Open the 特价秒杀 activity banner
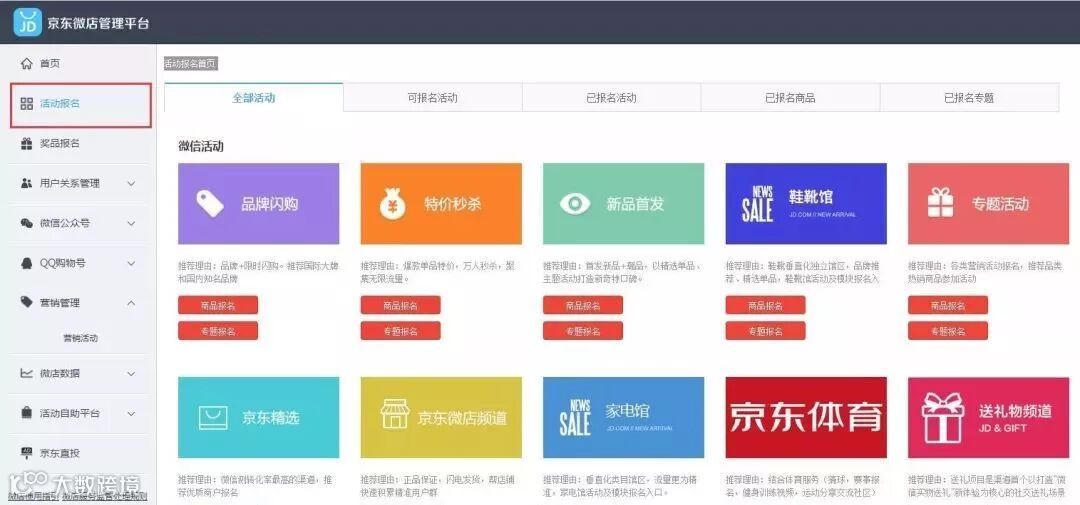1080x505 pixels. [441, 204]
